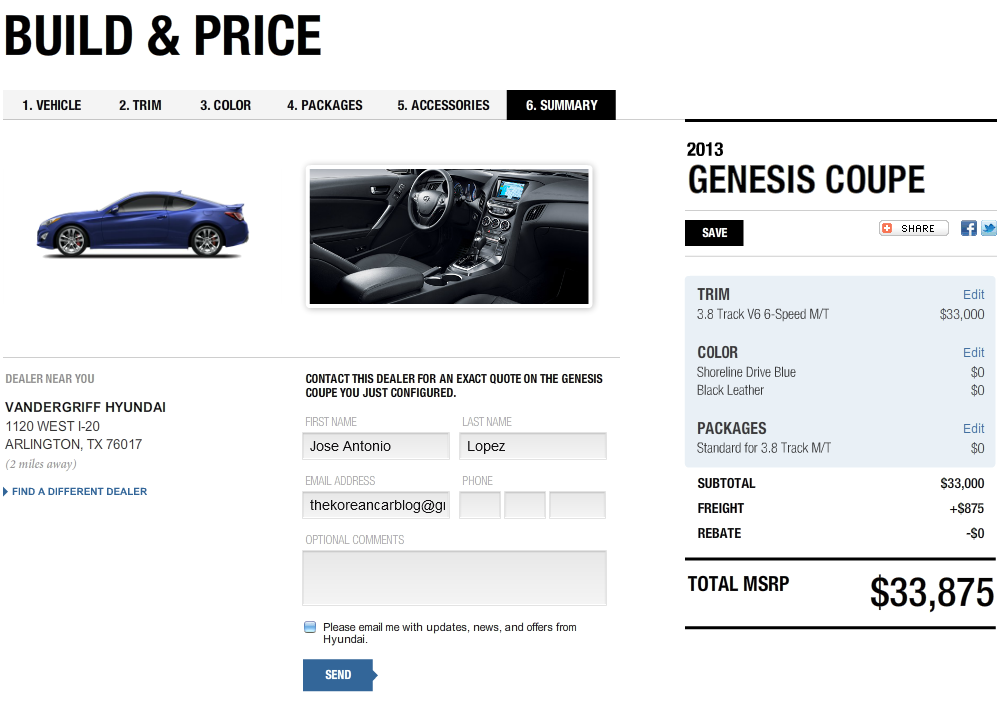Share the build on Facebook
The image size is (1002, 701).
click(968, 228)
